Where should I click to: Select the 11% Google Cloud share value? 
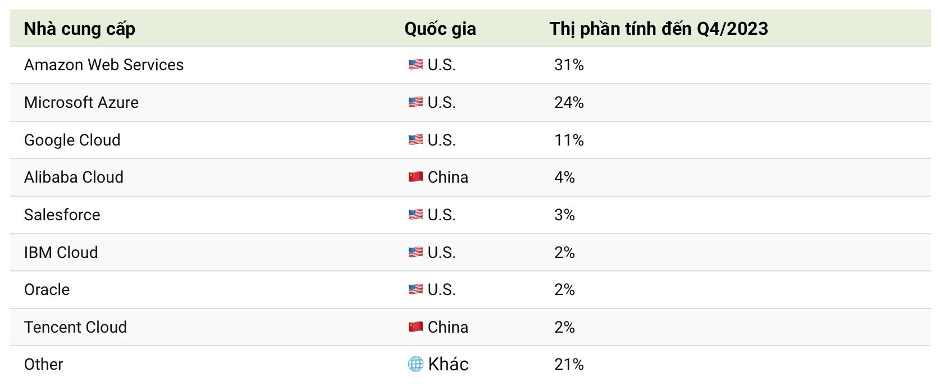[x=569, y=140]
